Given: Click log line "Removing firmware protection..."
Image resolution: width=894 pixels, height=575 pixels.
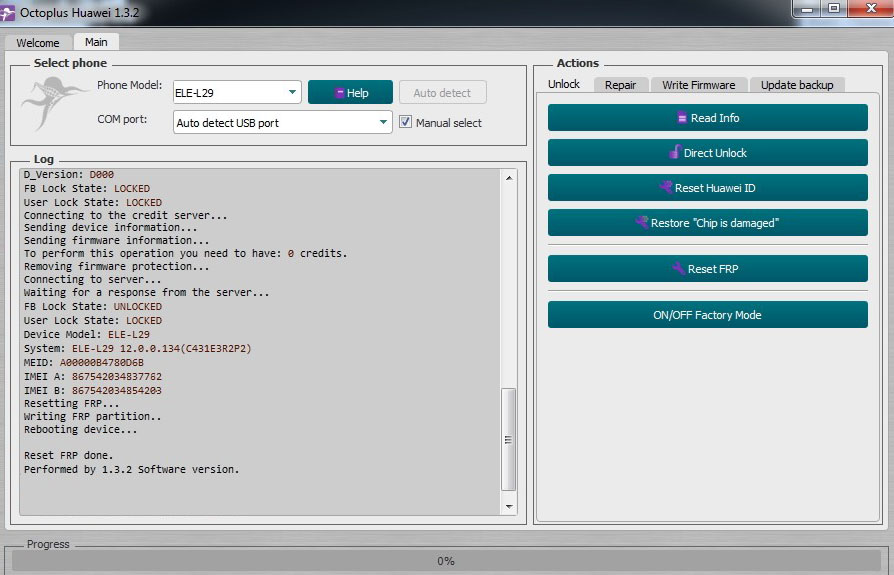Looking at the screenshot, I should (x=116, y=266).
